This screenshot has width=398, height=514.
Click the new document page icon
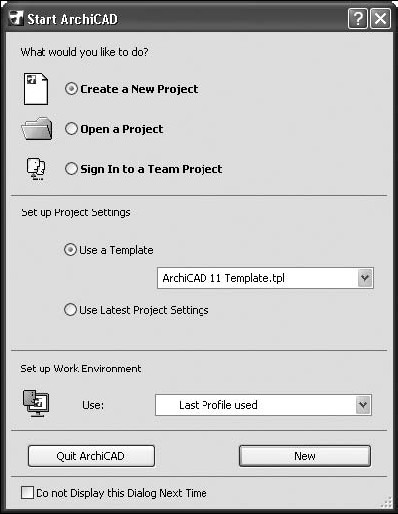click(x=36, y=89)
